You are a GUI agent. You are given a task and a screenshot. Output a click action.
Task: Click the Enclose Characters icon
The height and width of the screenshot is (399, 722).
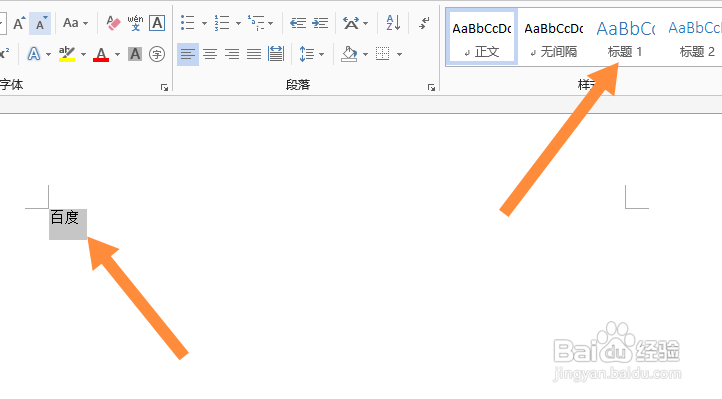pyautogui.click(x=157, y=54)
